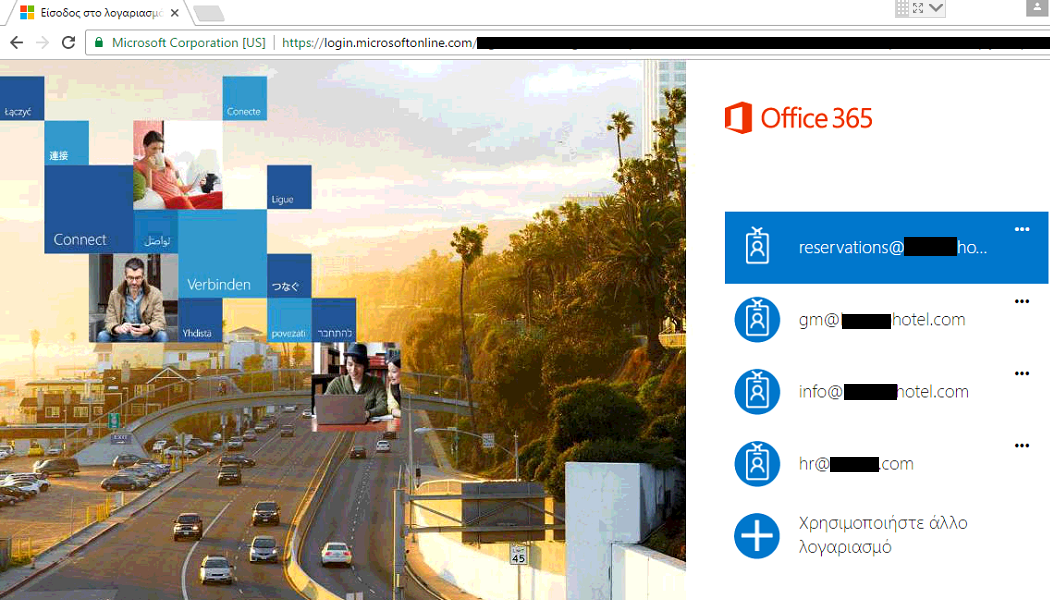Click the gm@ account badge icon
The width and height of the screenshot is (1050, 600).
click(x=757, y=319)
